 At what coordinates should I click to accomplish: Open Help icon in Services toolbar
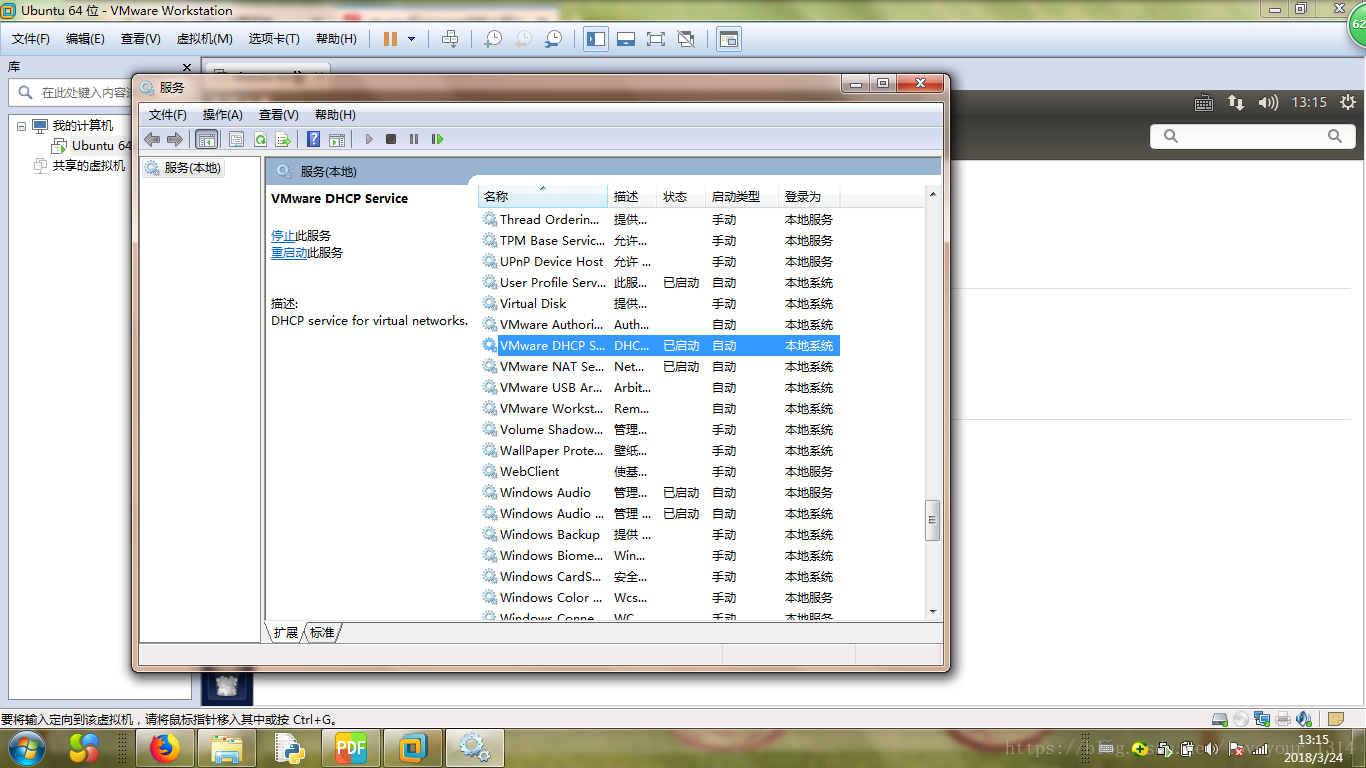[x=313, y=139]
